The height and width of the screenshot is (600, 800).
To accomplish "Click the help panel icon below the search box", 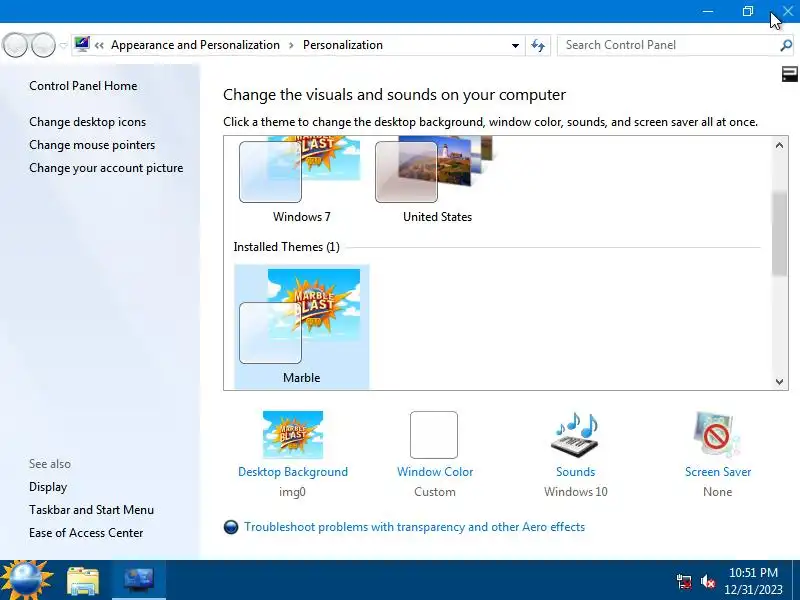I will (789, 74).
